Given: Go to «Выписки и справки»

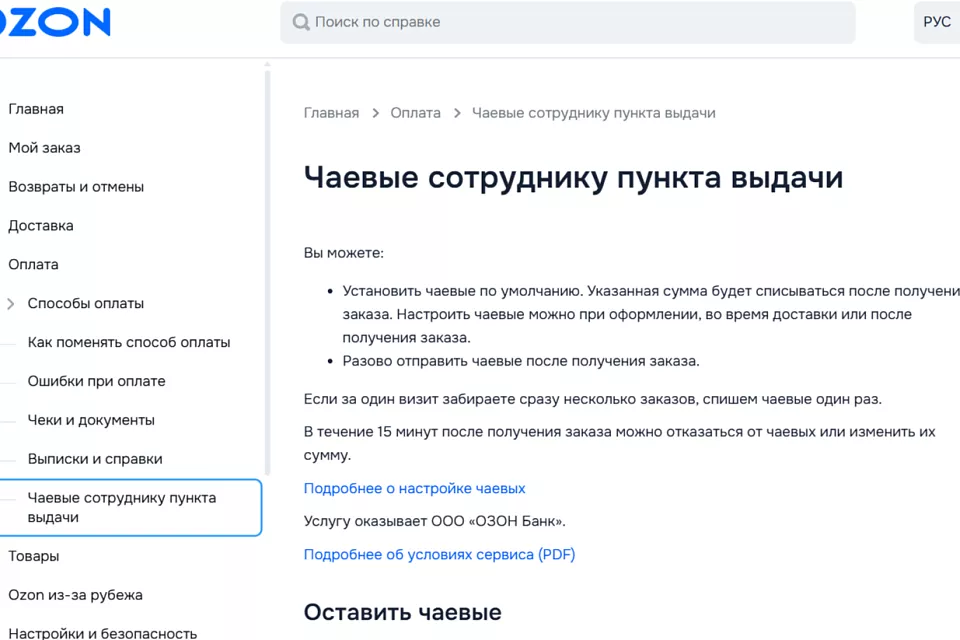Looking at the screenshot, I should click(95, 459).
